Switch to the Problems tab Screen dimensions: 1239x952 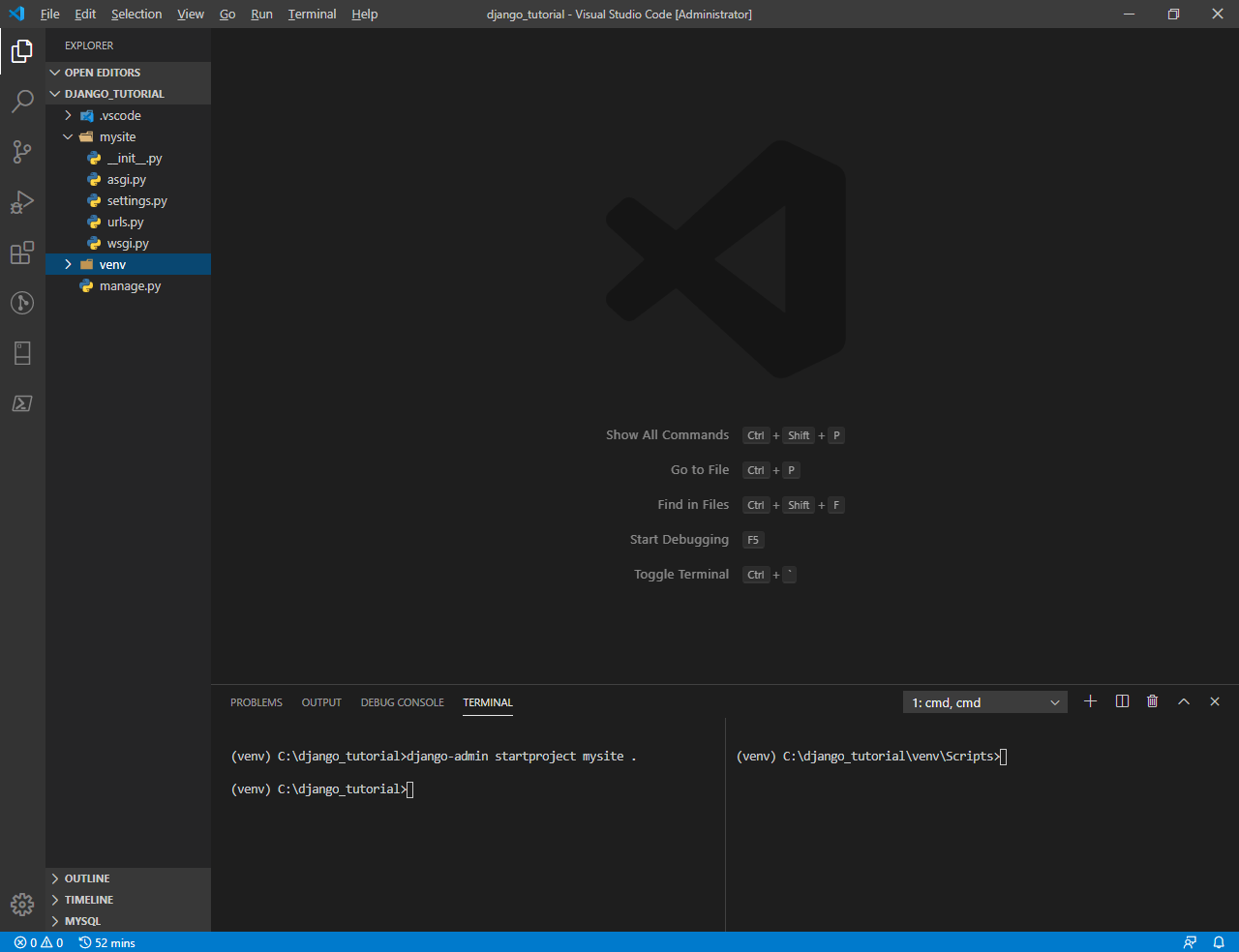point(257,702)
